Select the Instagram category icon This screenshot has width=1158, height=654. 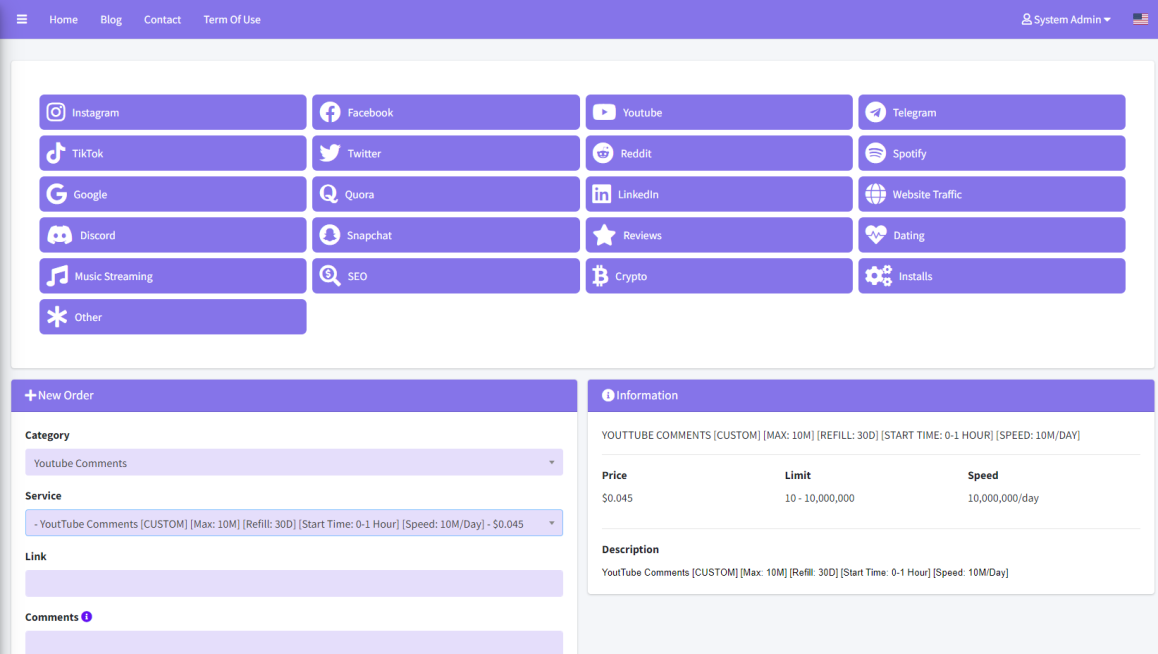pyautogui.click(x=56, y=112)
